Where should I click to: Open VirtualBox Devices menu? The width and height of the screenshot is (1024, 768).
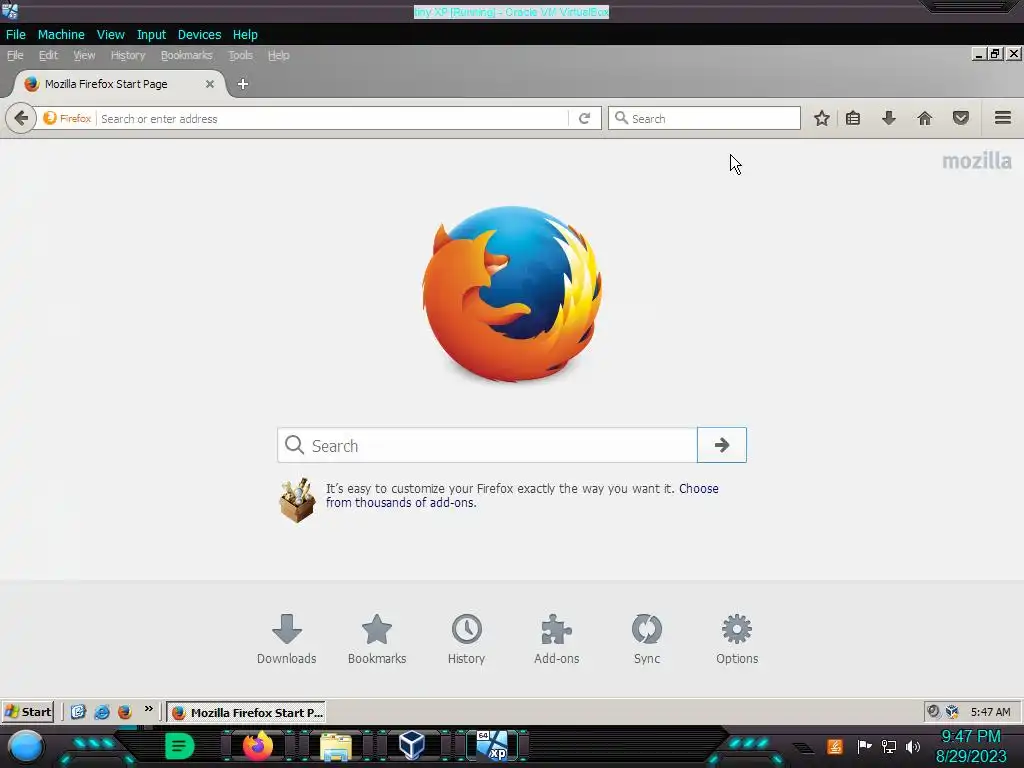point(199,35)
